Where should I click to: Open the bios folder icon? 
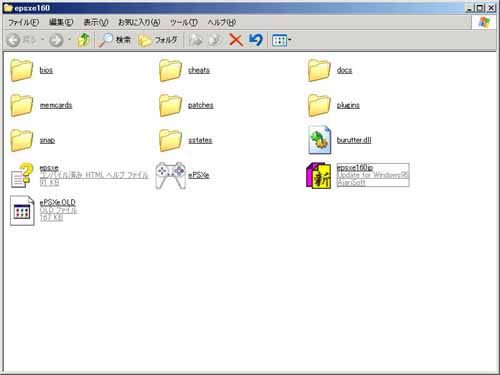click(21, 70)
